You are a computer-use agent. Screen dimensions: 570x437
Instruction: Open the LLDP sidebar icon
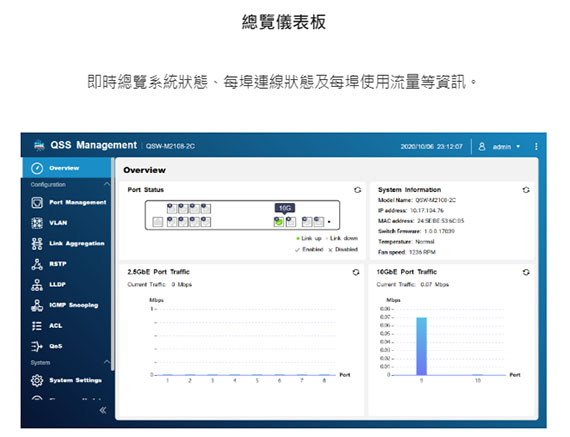pyautogui.click(x=37, y=285)
